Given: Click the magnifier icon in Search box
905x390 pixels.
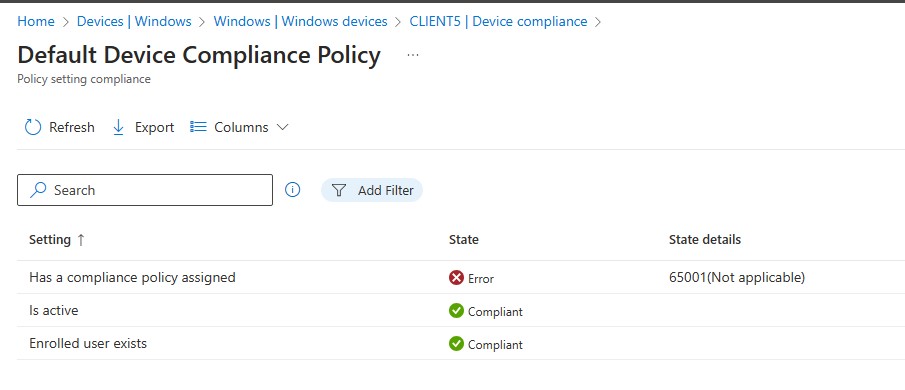Looking at the screenshot, I should 38,190.
